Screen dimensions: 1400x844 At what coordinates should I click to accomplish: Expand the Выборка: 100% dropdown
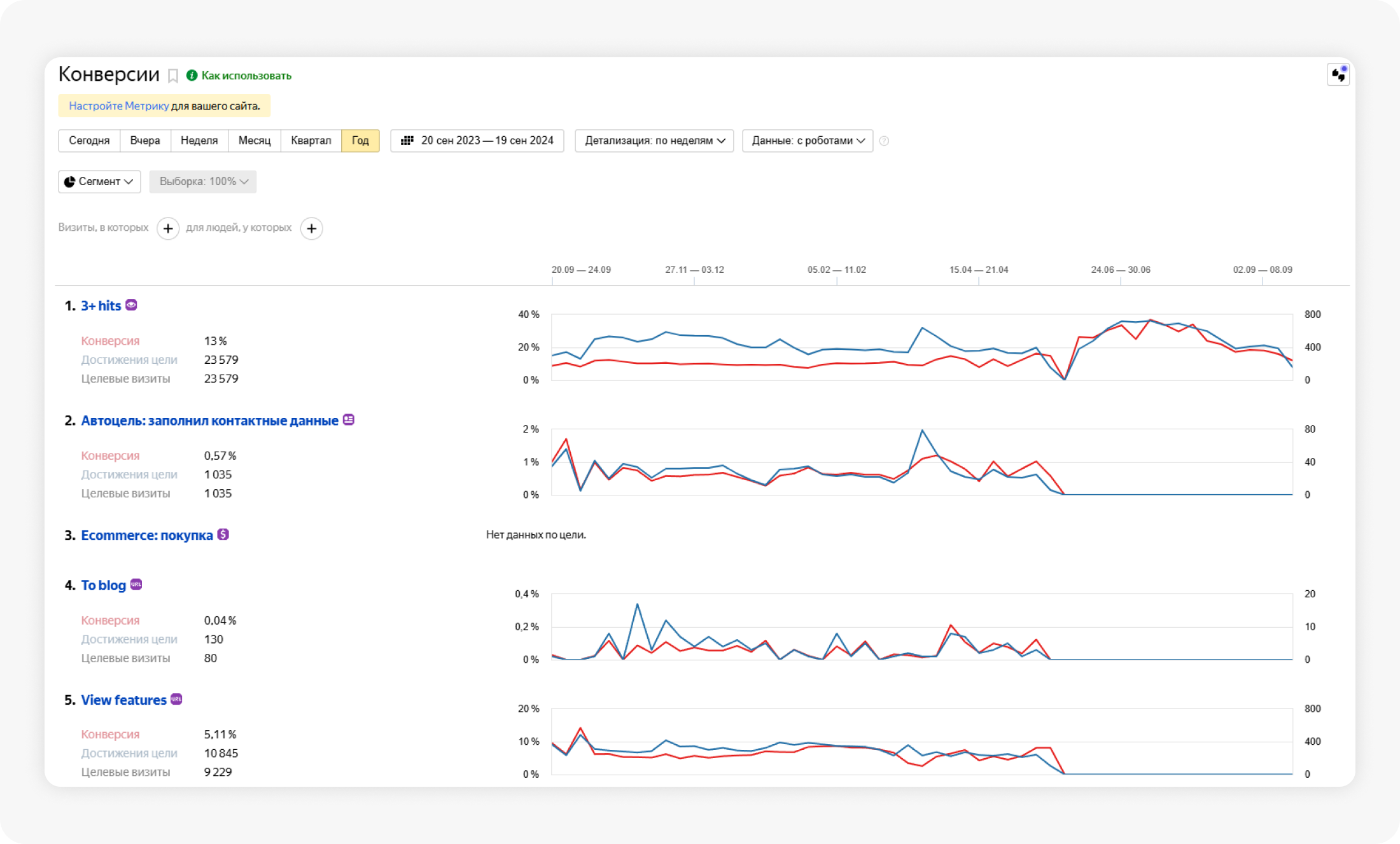203,182
